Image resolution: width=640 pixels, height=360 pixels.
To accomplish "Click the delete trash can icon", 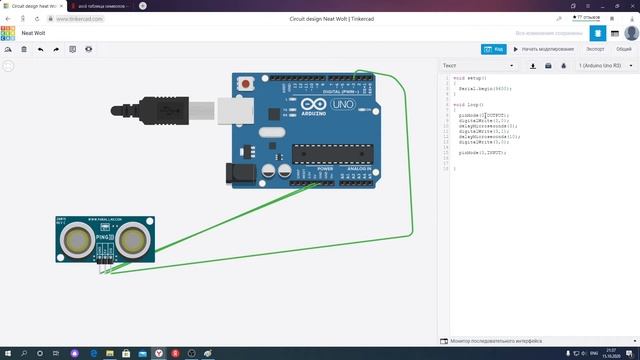I will 24,49.
